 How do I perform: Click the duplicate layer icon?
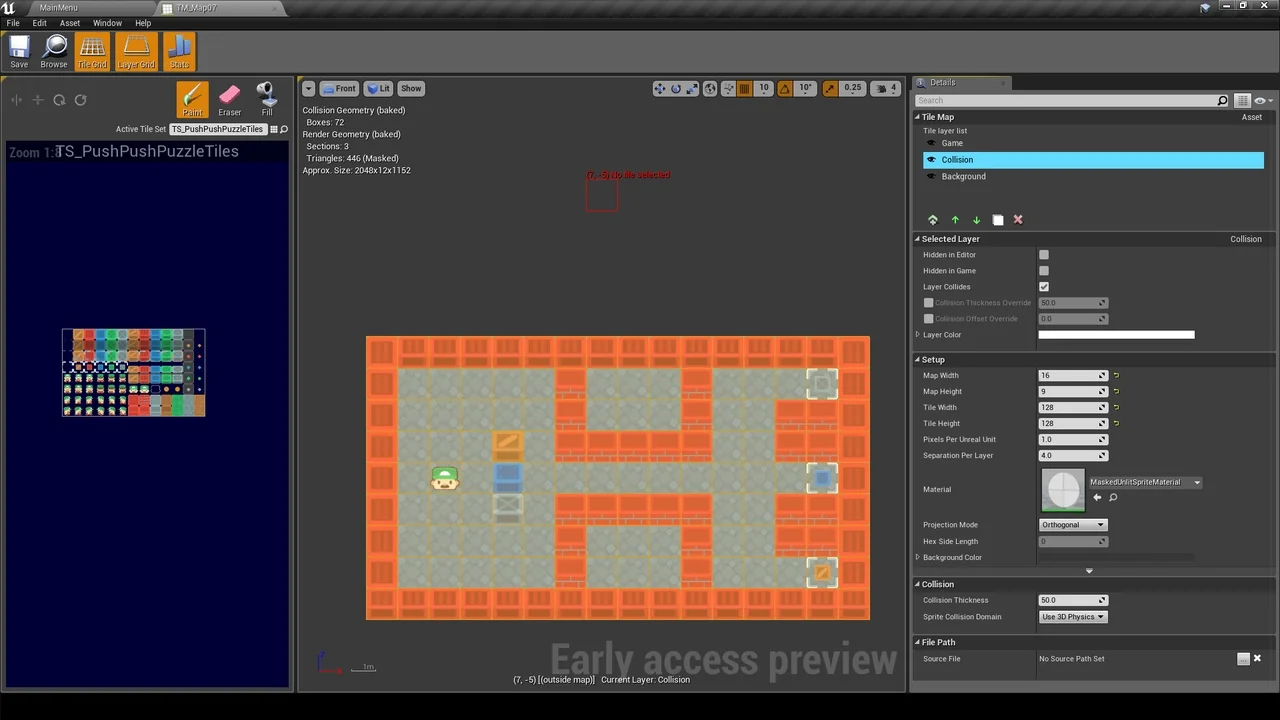pos(997,220)
